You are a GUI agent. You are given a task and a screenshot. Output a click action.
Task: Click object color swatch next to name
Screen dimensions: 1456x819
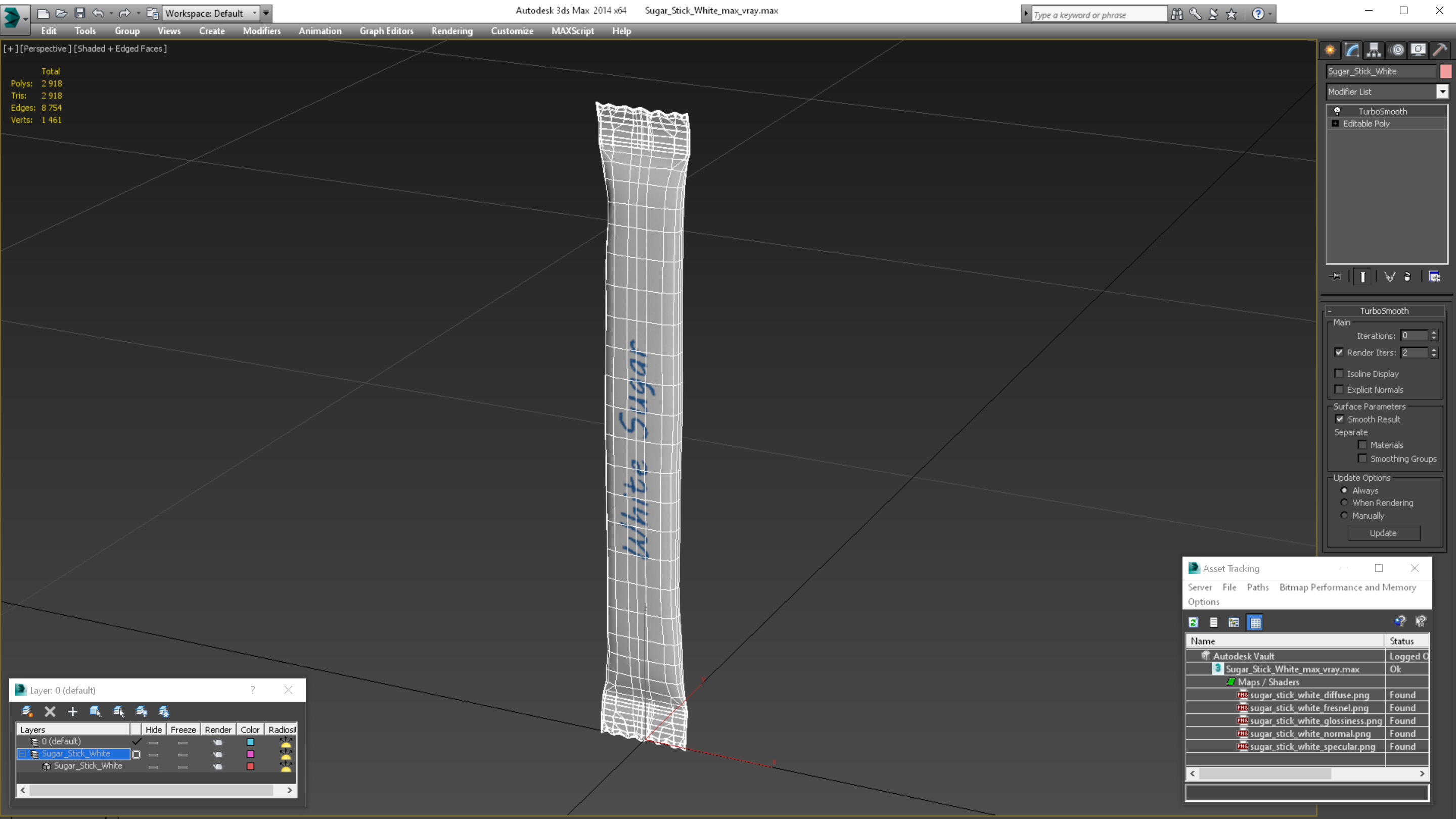click(x=1446, y=71)
